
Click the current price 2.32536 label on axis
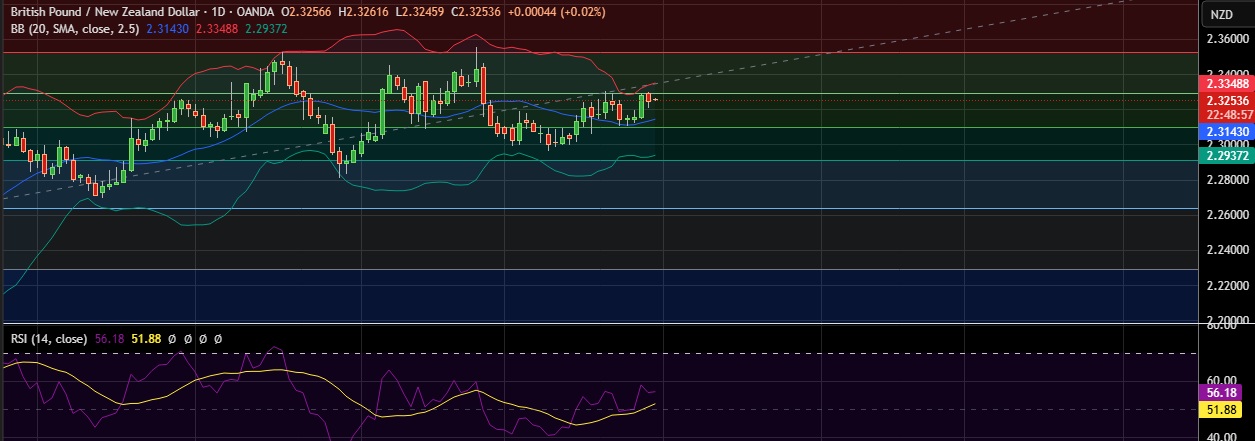click(x=1226, y=101)
